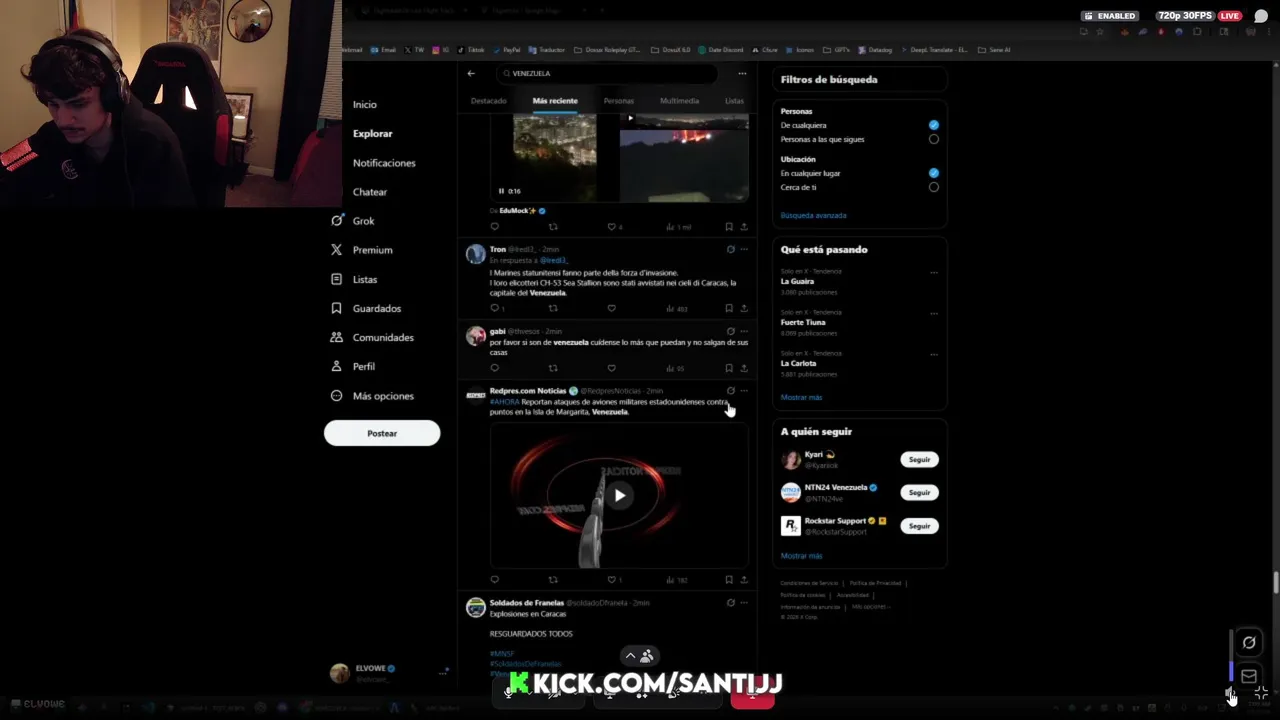The height and width of the screenshot is (720, 1280).
Task: Play the Redpres.com Noticias video
Action: (x=620, y=495)
